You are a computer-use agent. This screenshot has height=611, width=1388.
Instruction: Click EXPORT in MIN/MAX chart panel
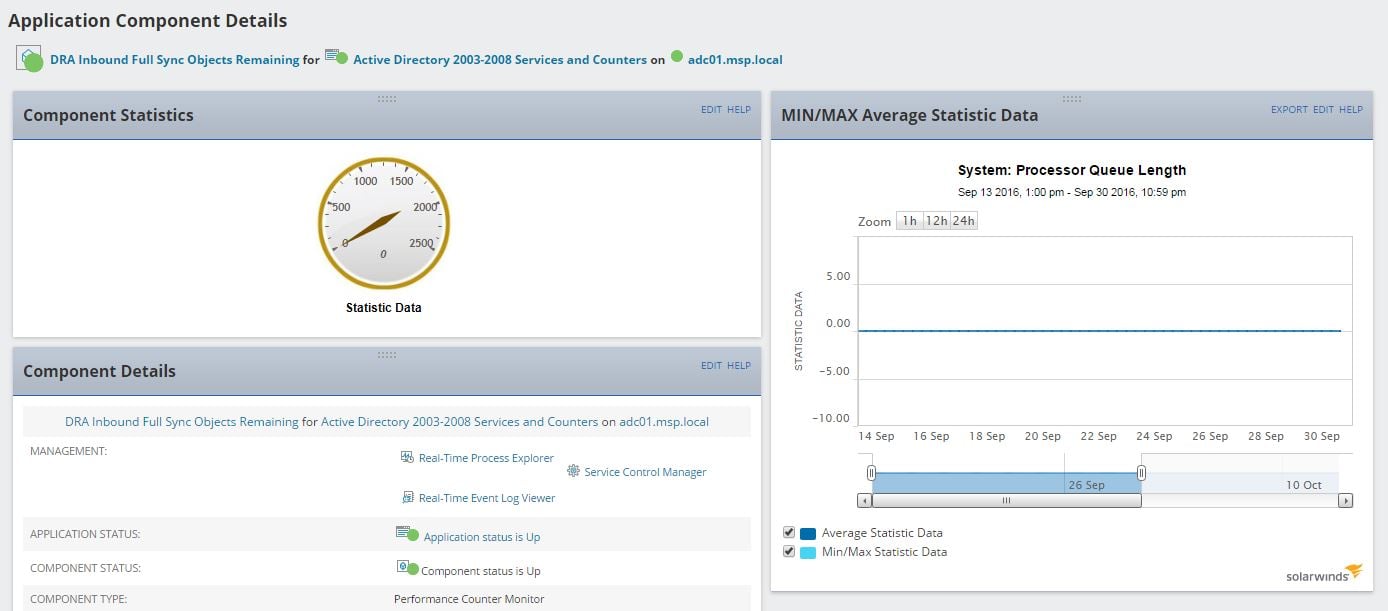point(1289,110)
